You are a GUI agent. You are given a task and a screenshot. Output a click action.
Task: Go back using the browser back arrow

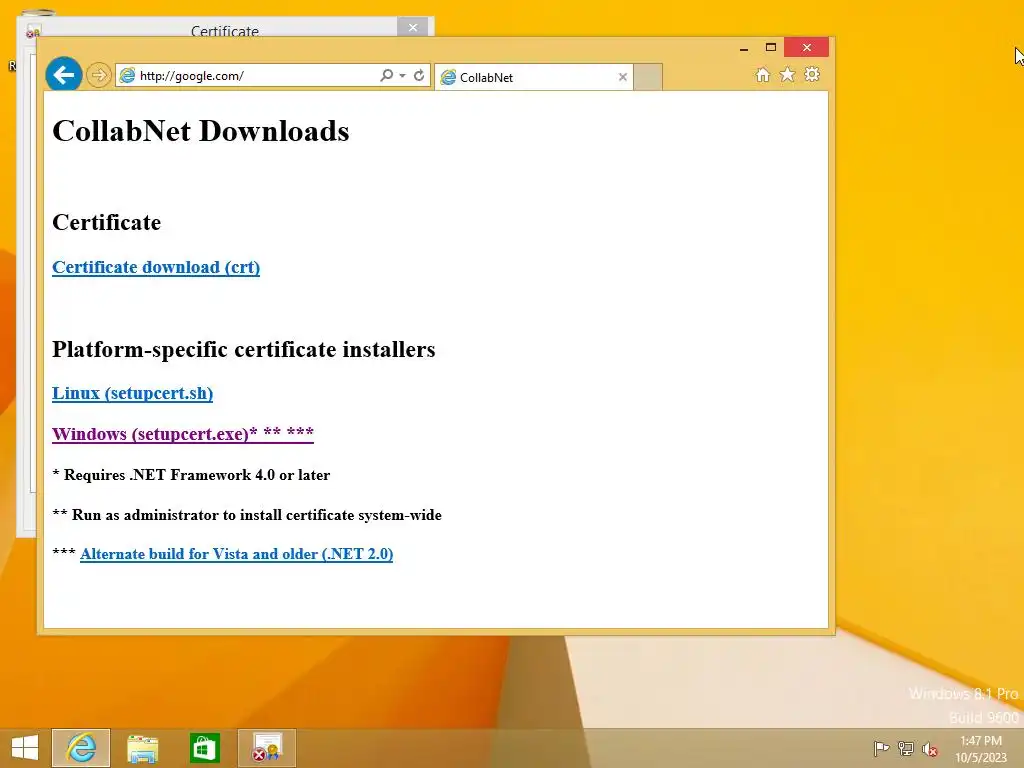coord(63,75)
